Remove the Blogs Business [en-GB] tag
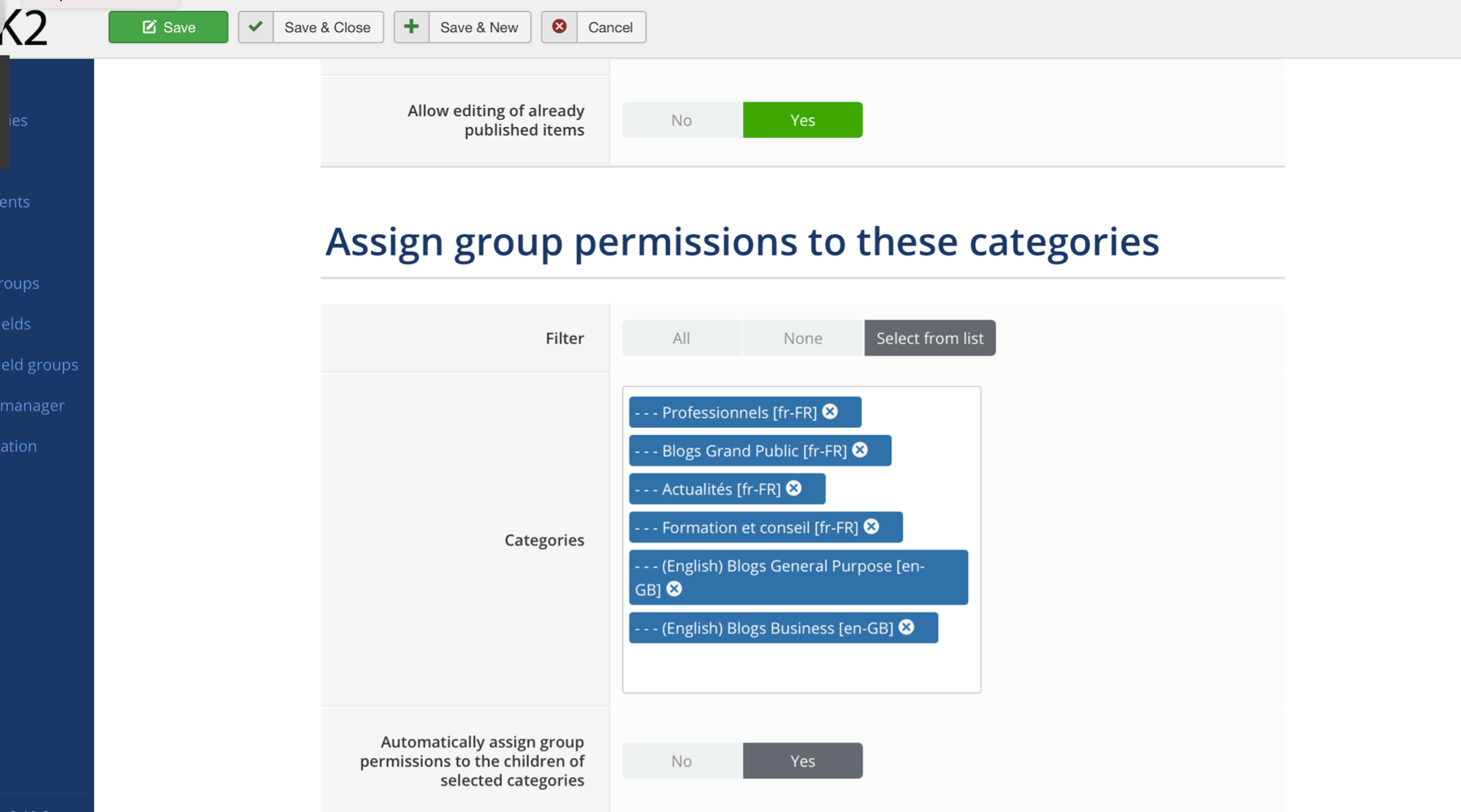The width and height of the screenshot is (1461, 812). 907,627
